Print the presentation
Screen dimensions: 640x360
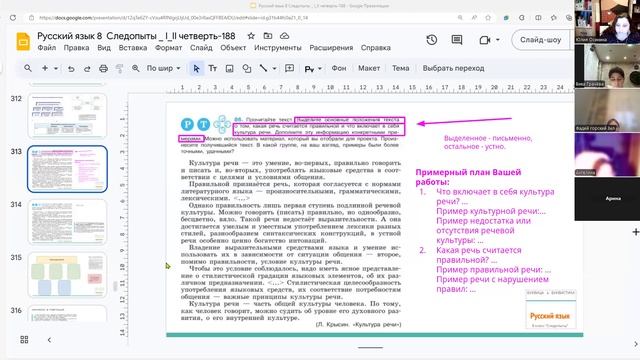(x=103, y=69)
